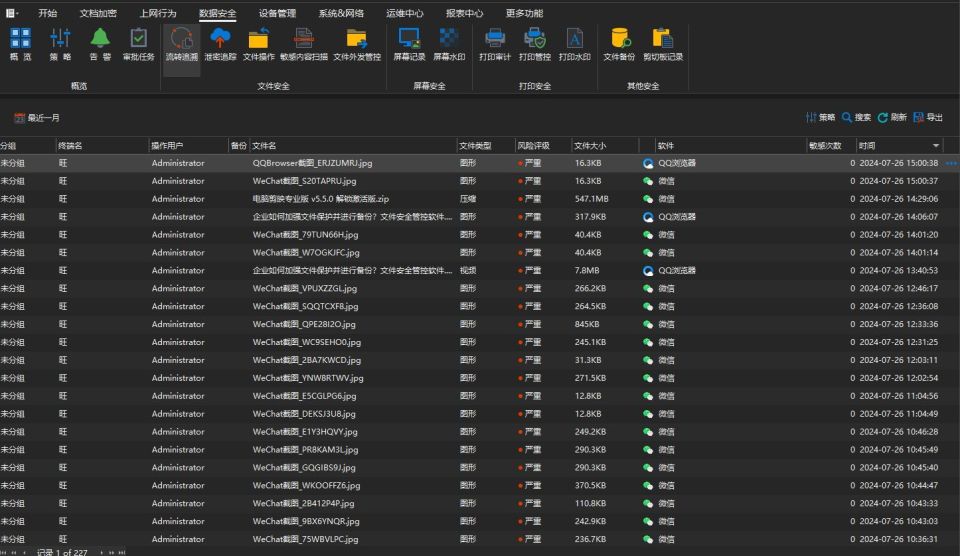Sort by 文件名 column header
This screenshot has width=960, height=556.
pyautogui.click(x=353, y=146)
